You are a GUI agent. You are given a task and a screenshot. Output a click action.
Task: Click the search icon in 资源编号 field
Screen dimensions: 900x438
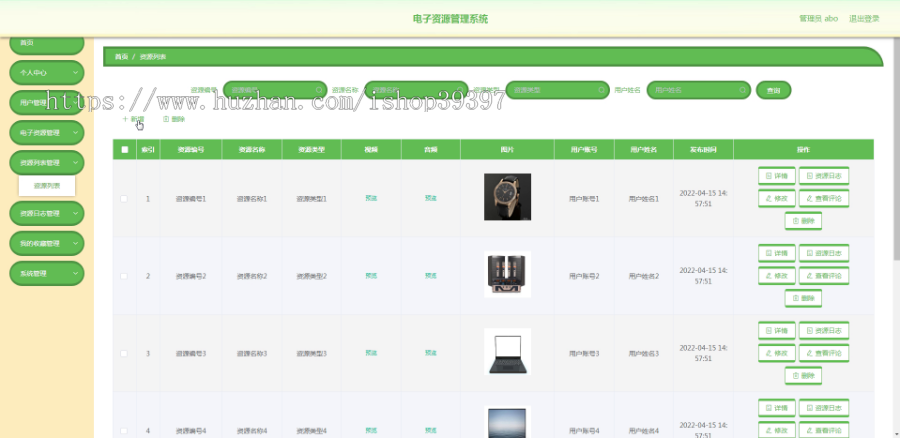click(x=319, y=90)
